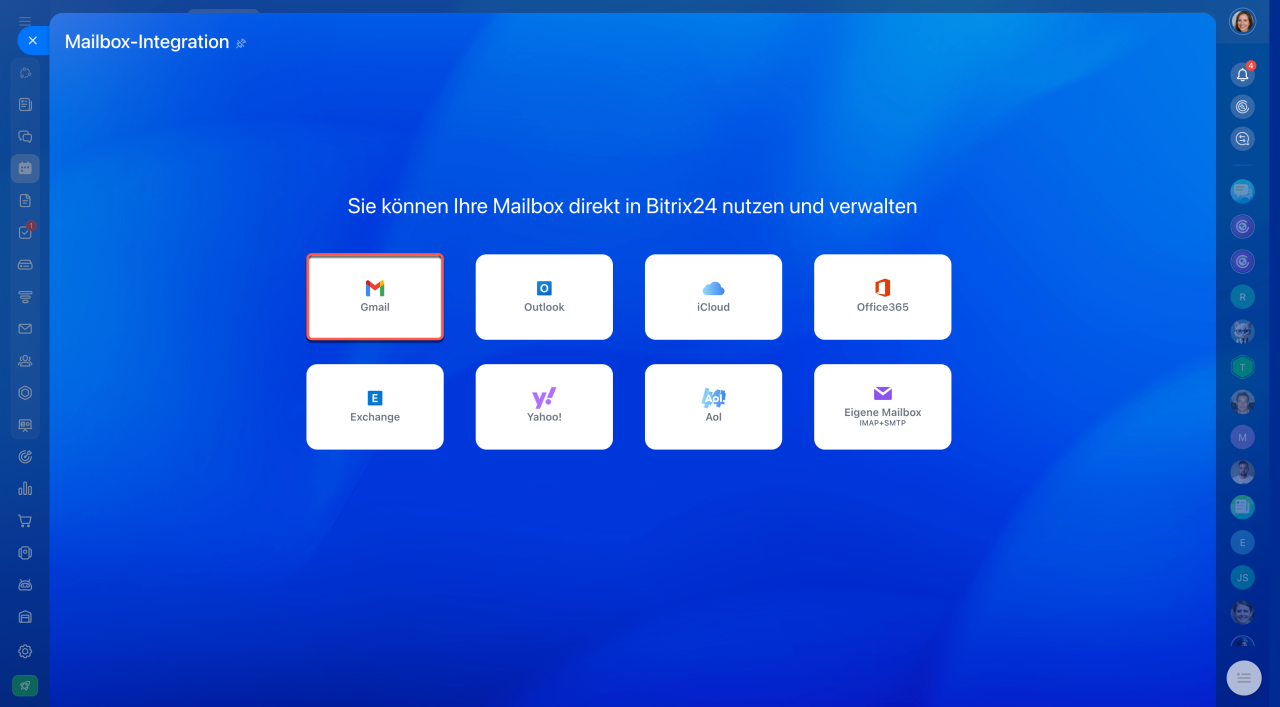
Task: Open the blue chat bubble in right panel
Action: click(1242, 190)
